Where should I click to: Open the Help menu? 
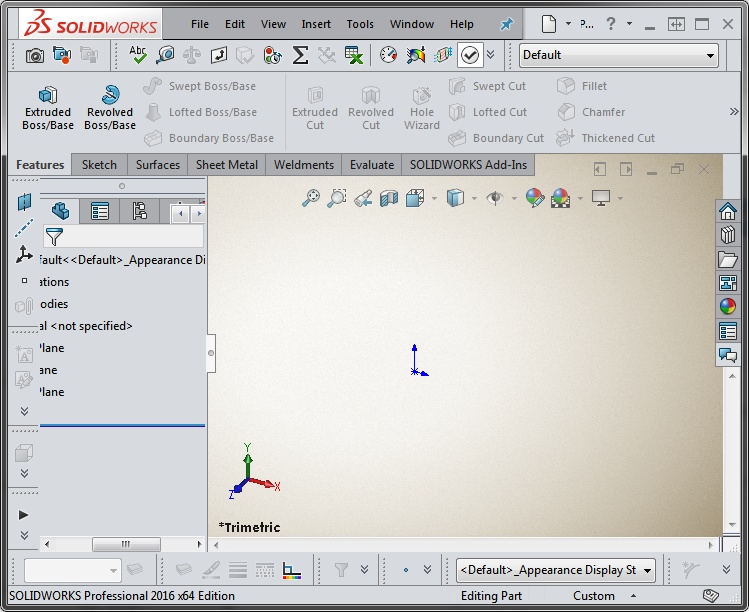click(x=461, y=24)
